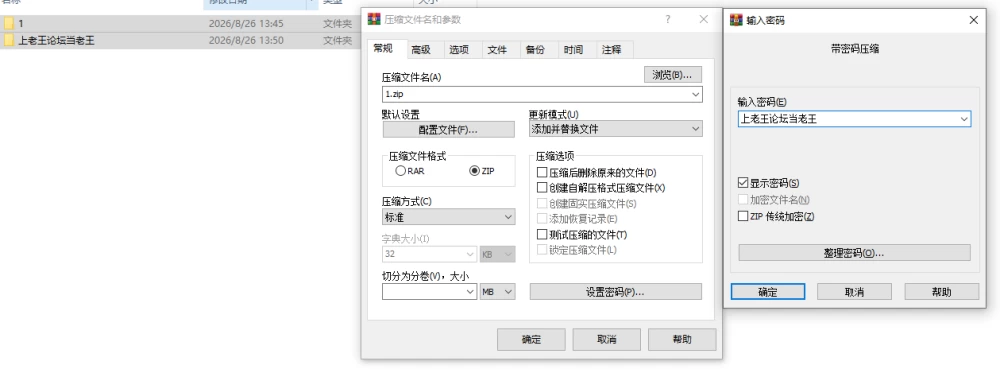Confirm password with 确定 in the 输入密码 dialog

click(x=768, y=292)
